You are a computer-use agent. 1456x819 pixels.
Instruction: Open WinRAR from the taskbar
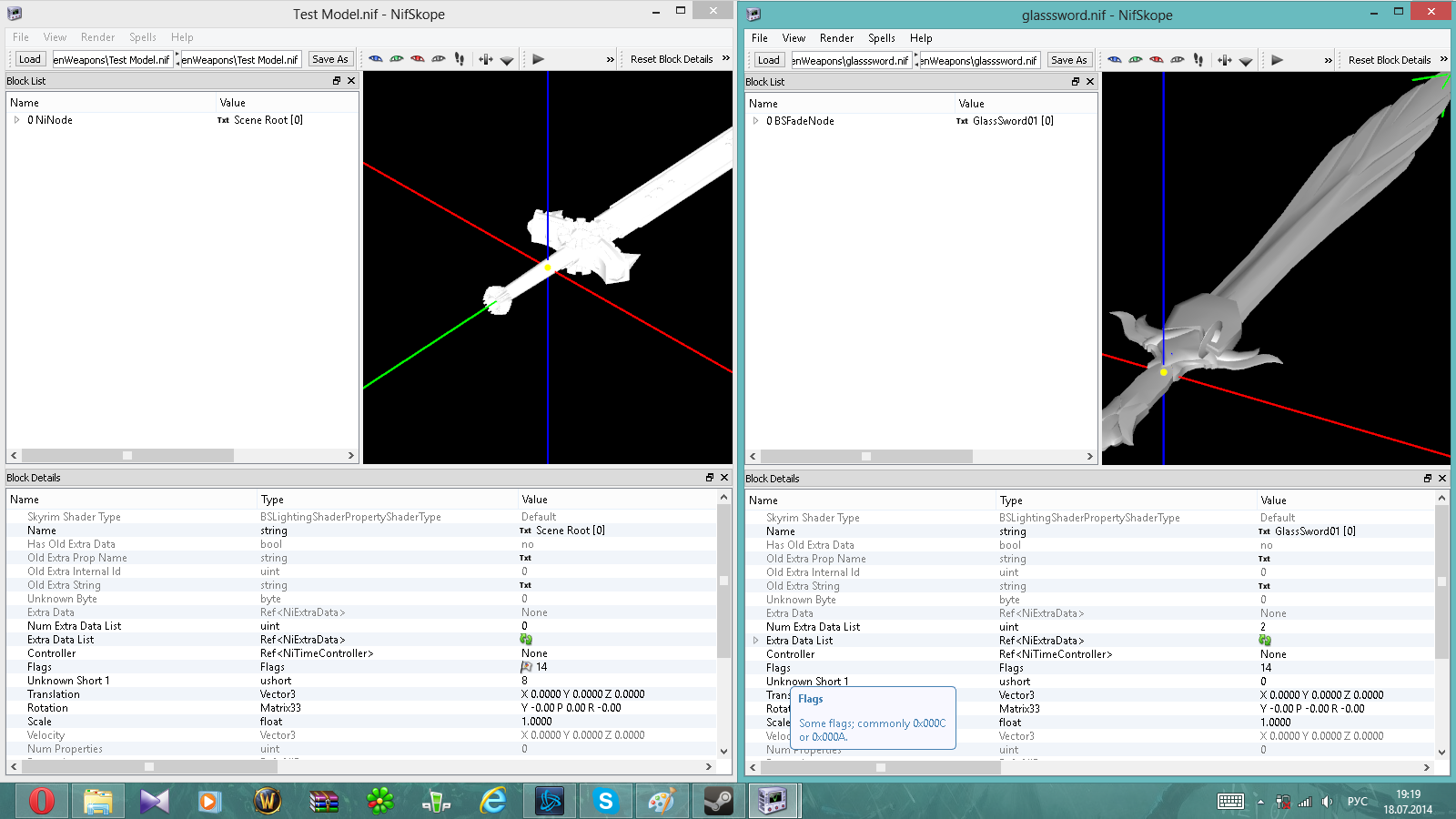coord(324,801)
